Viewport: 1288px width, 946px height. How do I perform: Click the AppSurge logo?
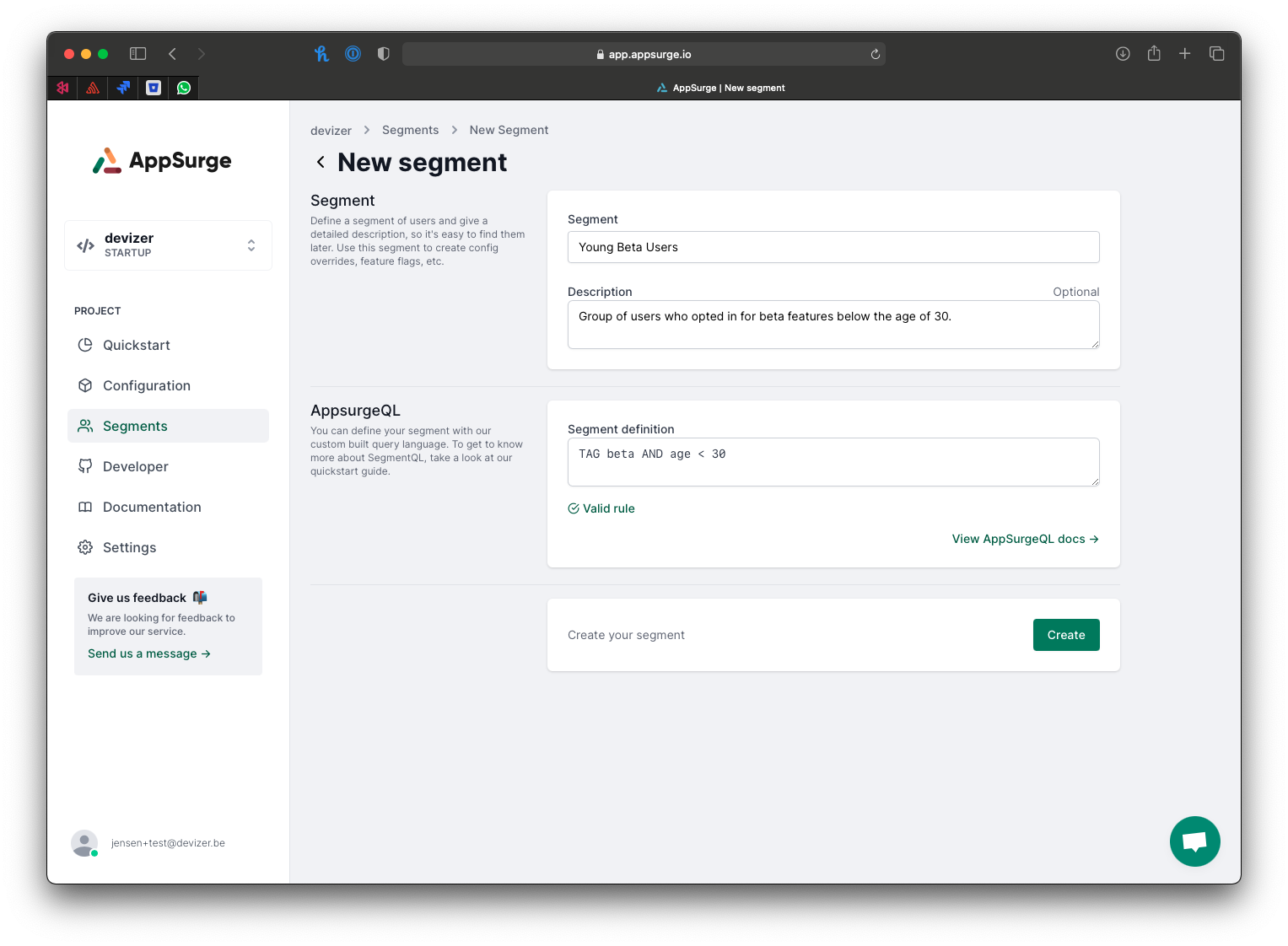162,161
